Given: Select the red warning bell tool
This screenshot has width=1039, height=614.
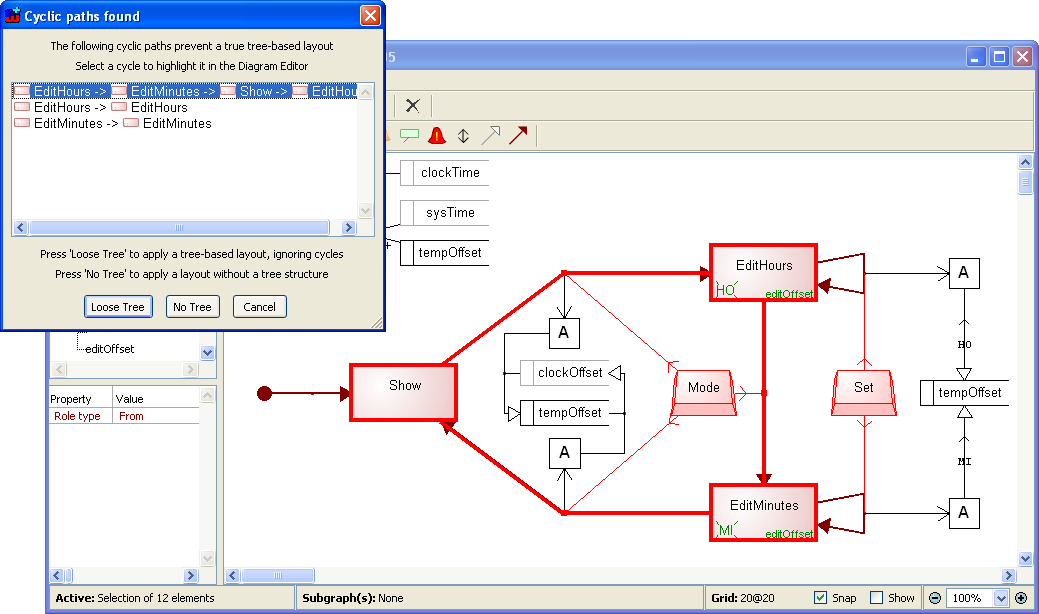Looking at the screenshot, I should [x=436, y=135].
